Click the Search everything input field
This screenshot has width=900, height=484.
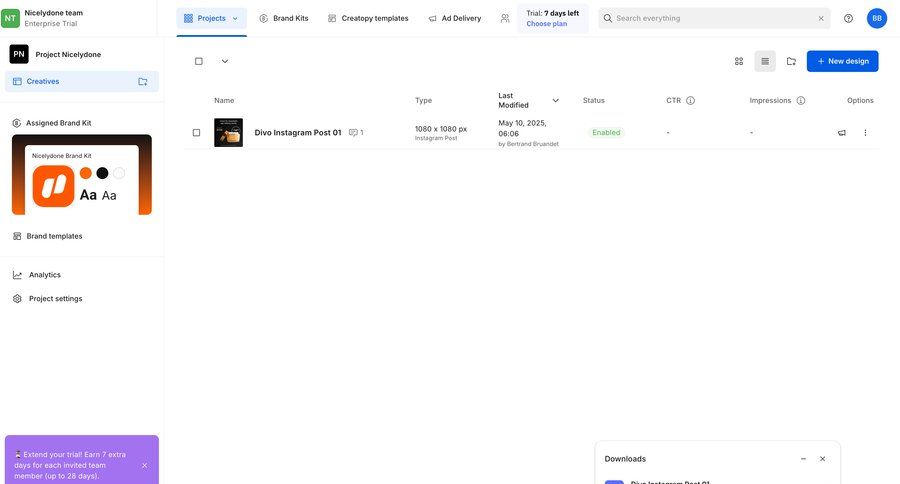click(x=712, y=18)
